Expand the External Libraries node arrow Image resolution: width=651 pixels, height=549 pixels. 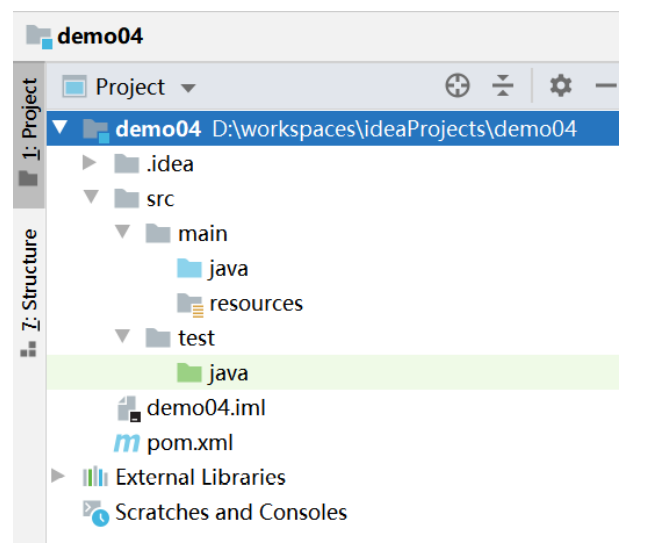[x=58, y=476]
